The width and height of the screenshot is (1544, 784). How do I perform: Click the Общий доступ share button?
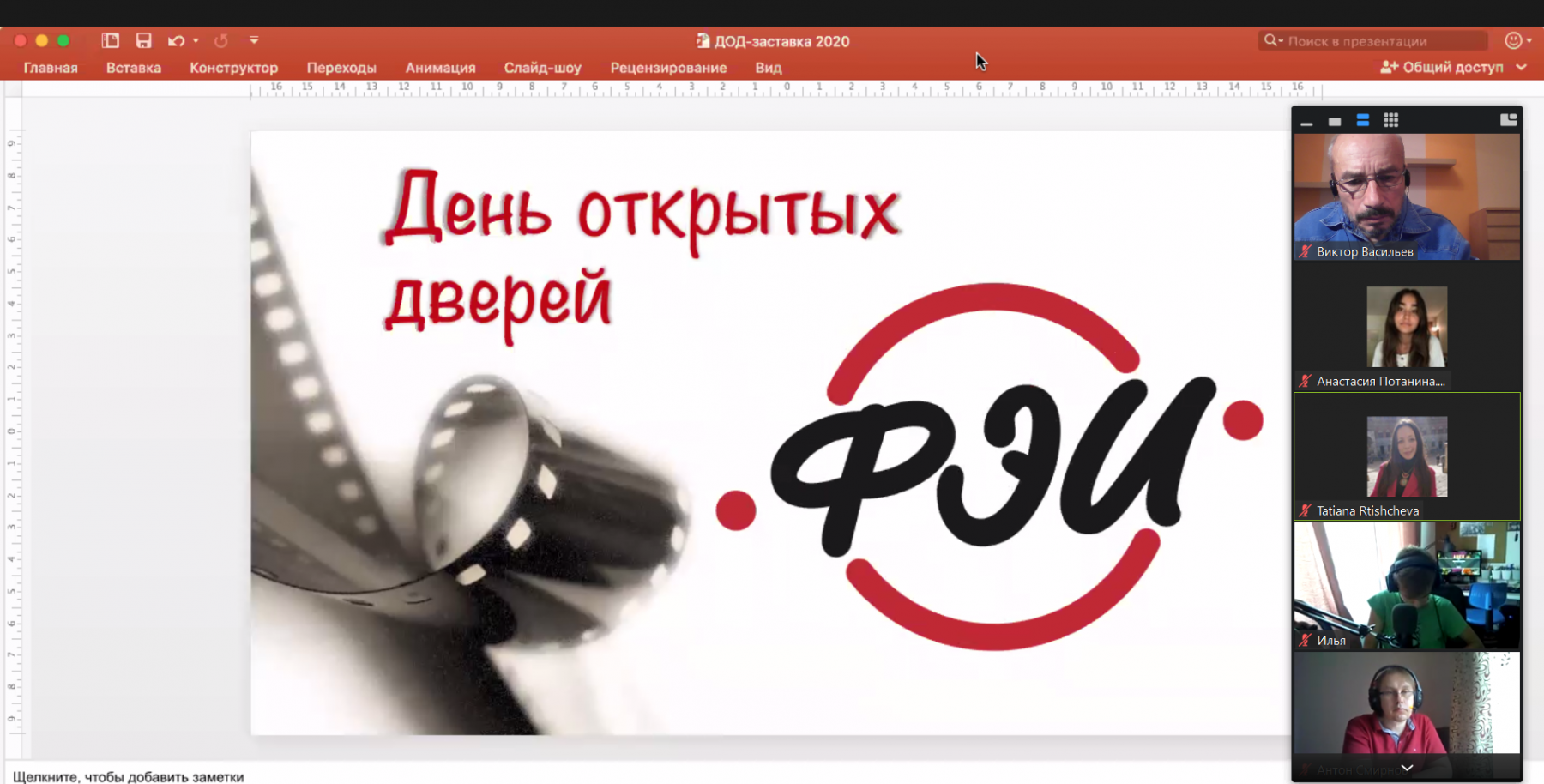(1442, 67)
